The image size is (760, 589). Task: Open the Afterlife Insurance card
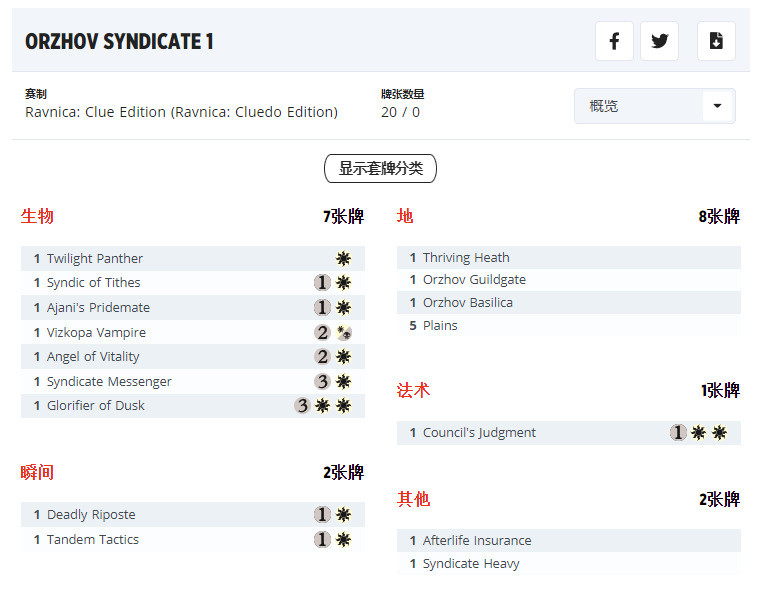477,541
